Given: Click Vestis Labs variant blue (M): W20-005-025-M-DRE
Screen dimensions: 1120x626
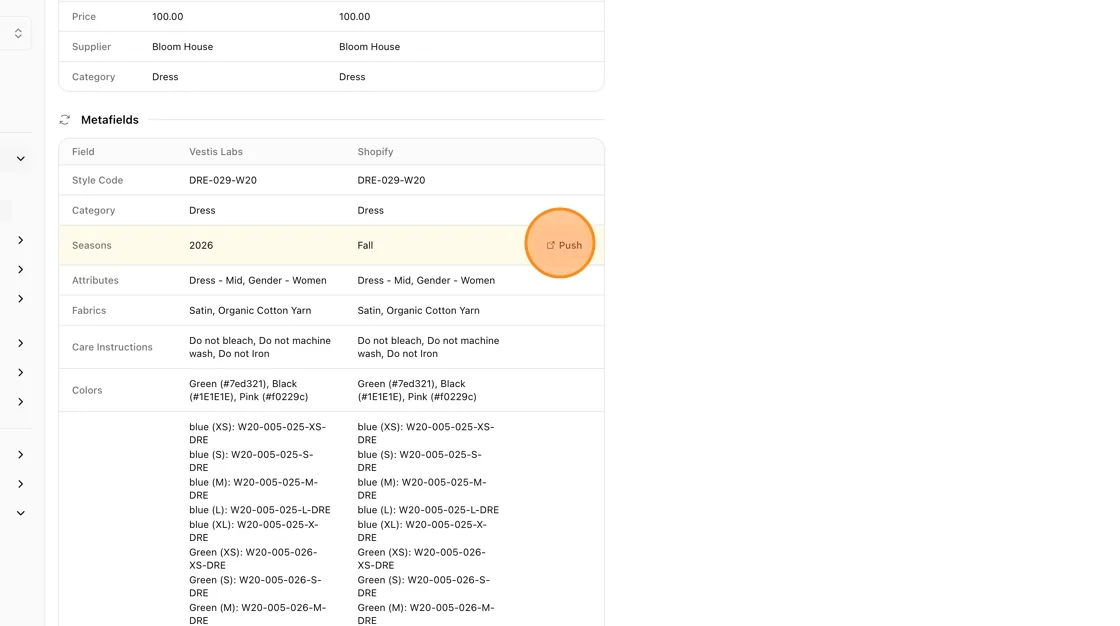Looking at the screenshot, I should click(254, 489).
